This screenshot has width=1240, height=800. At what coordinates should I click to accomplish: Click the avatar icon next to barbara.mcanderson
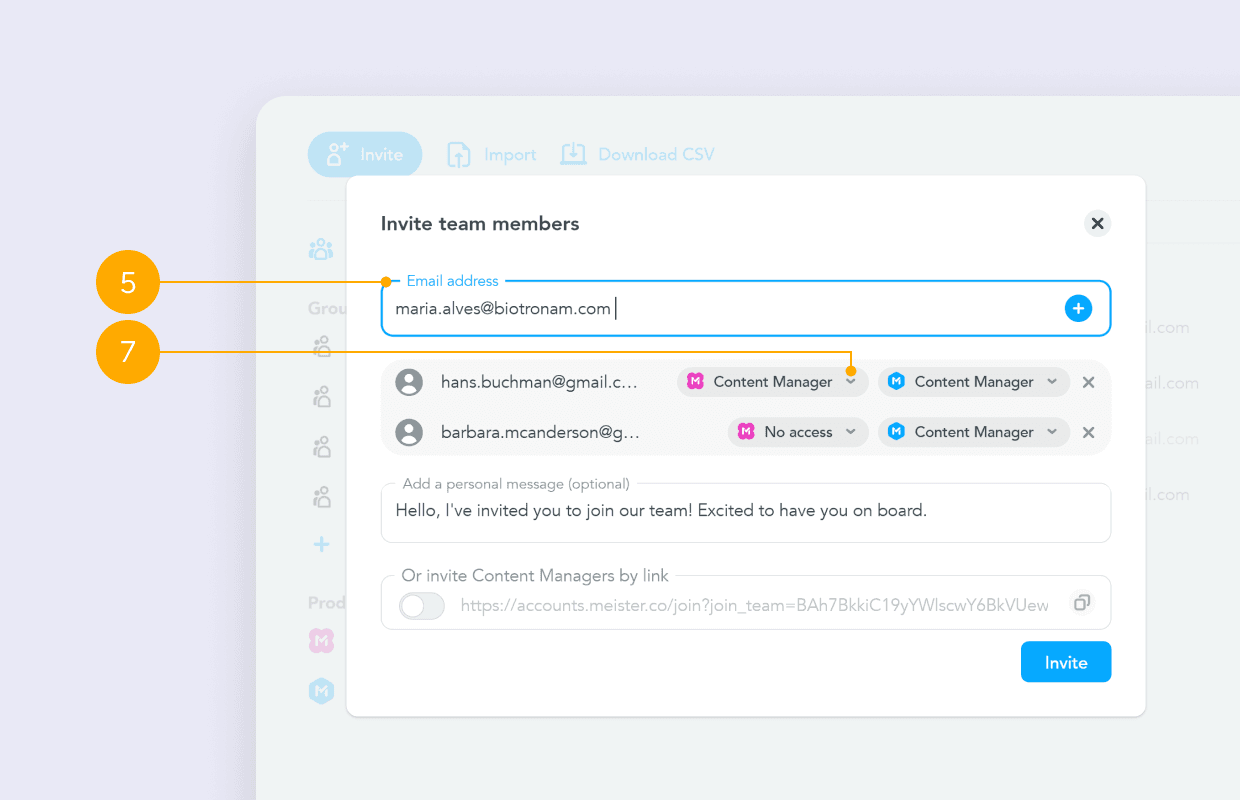click(x=409, y=432)
